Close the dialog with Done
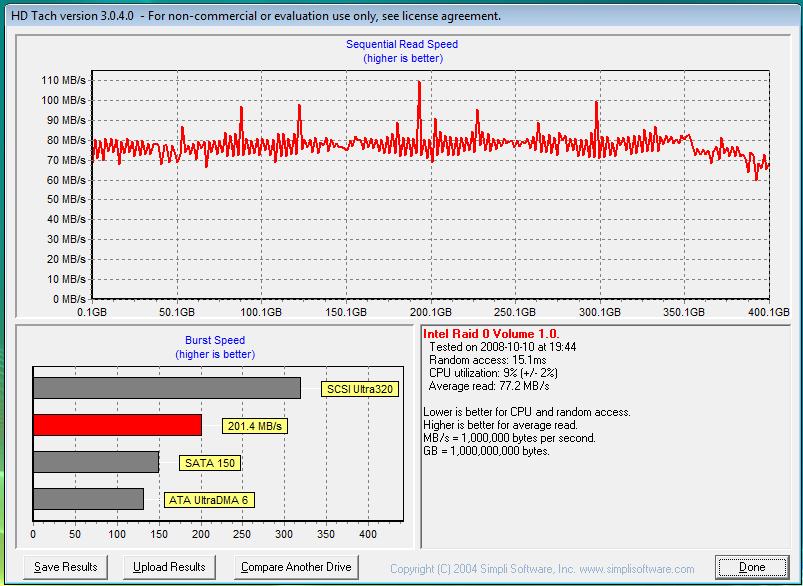 point(752,567)
